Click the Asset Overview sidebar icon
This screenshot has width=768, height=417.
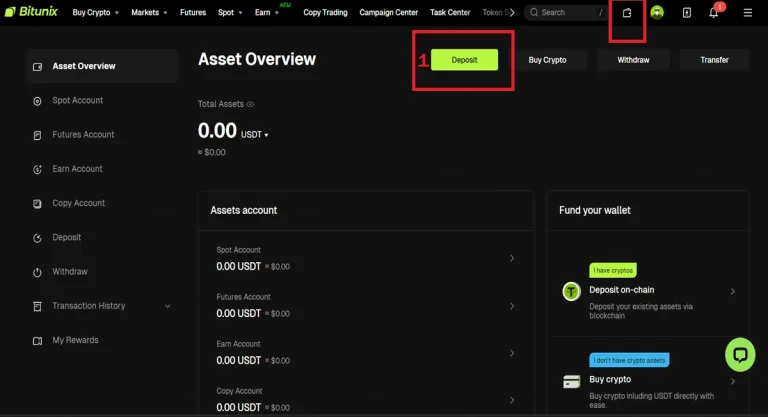pyautogui.click(x=37, y=67)
